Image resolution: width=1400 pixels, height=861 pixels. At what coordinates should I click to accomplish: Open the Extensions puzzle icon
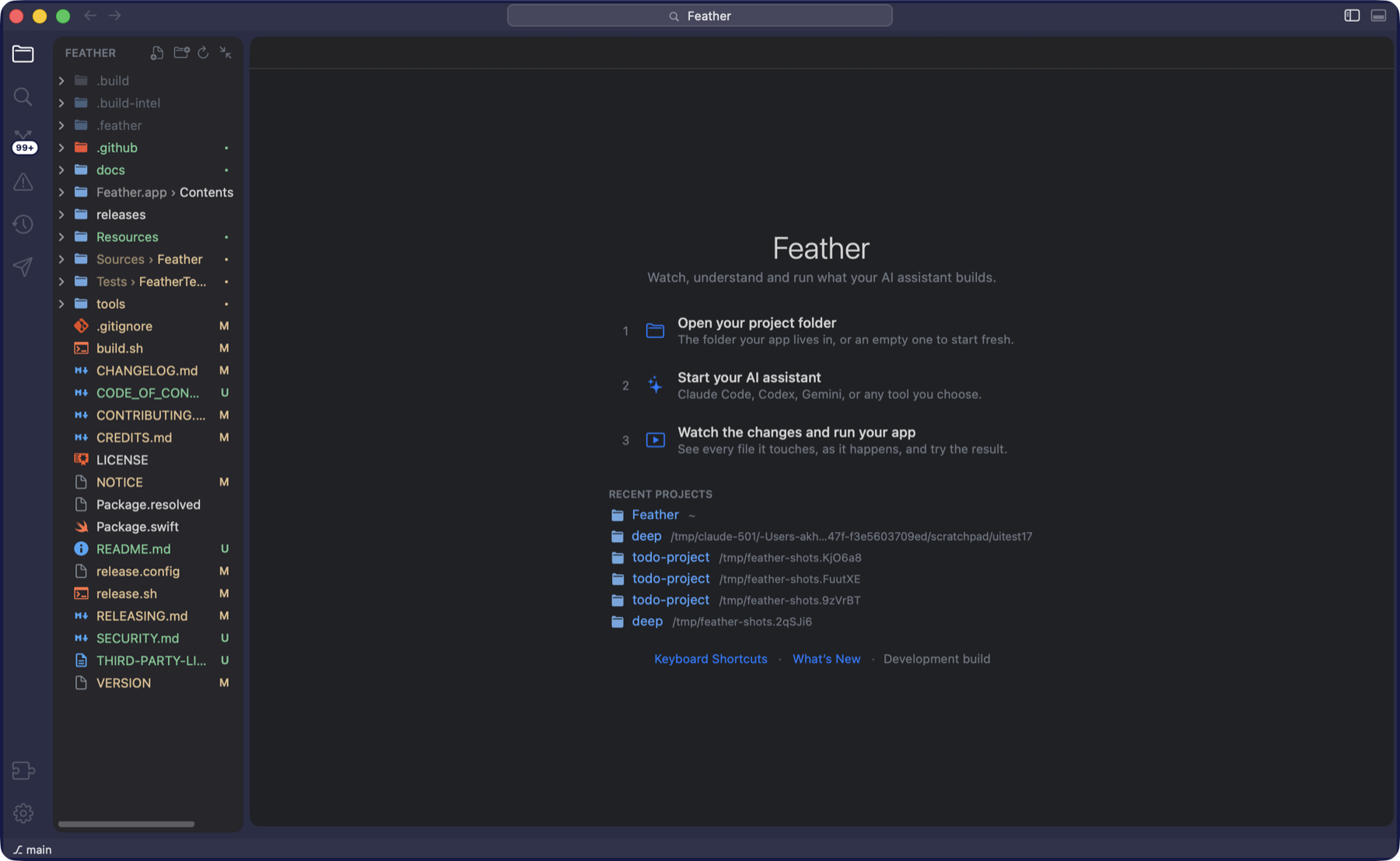click(23, 770)
